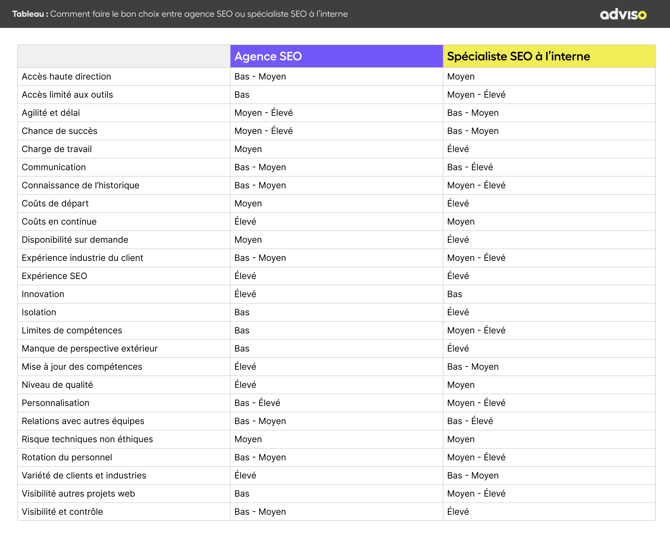Click the 'Expérience SEO' row label
Screen dimensions: 670x536
click(x=54, y=276)
